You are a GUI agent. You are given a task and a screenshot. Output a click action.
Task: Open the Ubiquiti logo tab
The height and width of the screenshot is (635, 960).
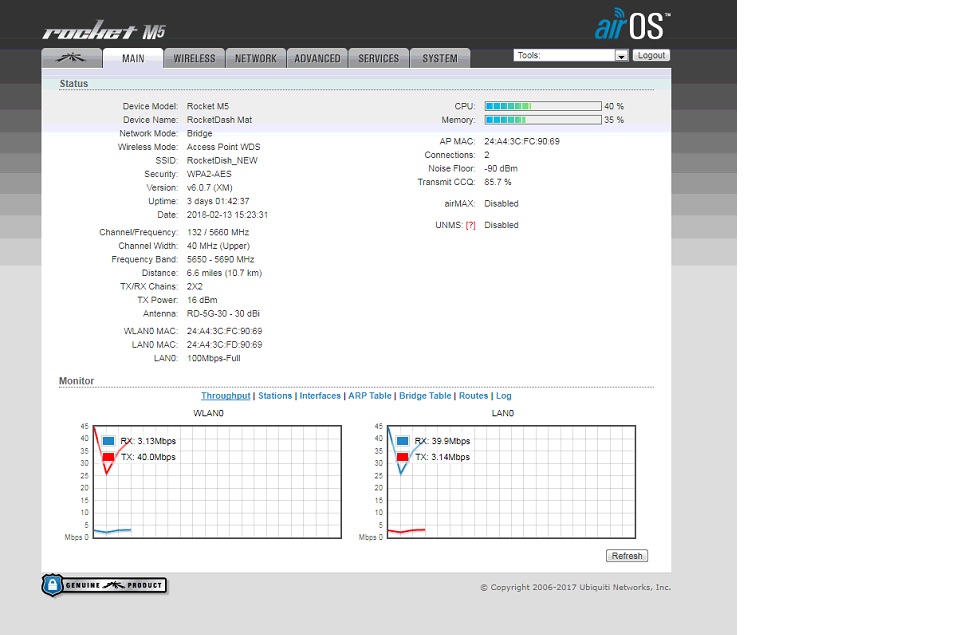72,58
